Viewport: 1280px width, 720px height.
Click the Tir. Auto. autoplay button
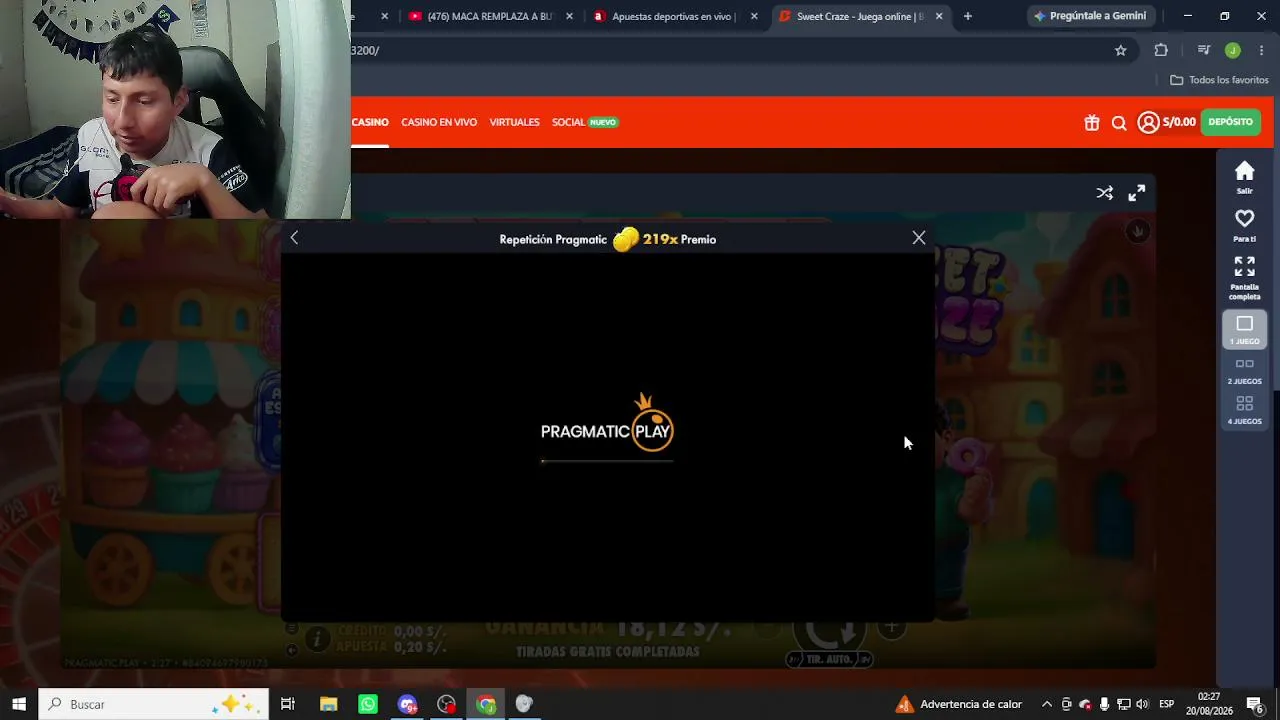pyautogui.click(x=829, y=659)
